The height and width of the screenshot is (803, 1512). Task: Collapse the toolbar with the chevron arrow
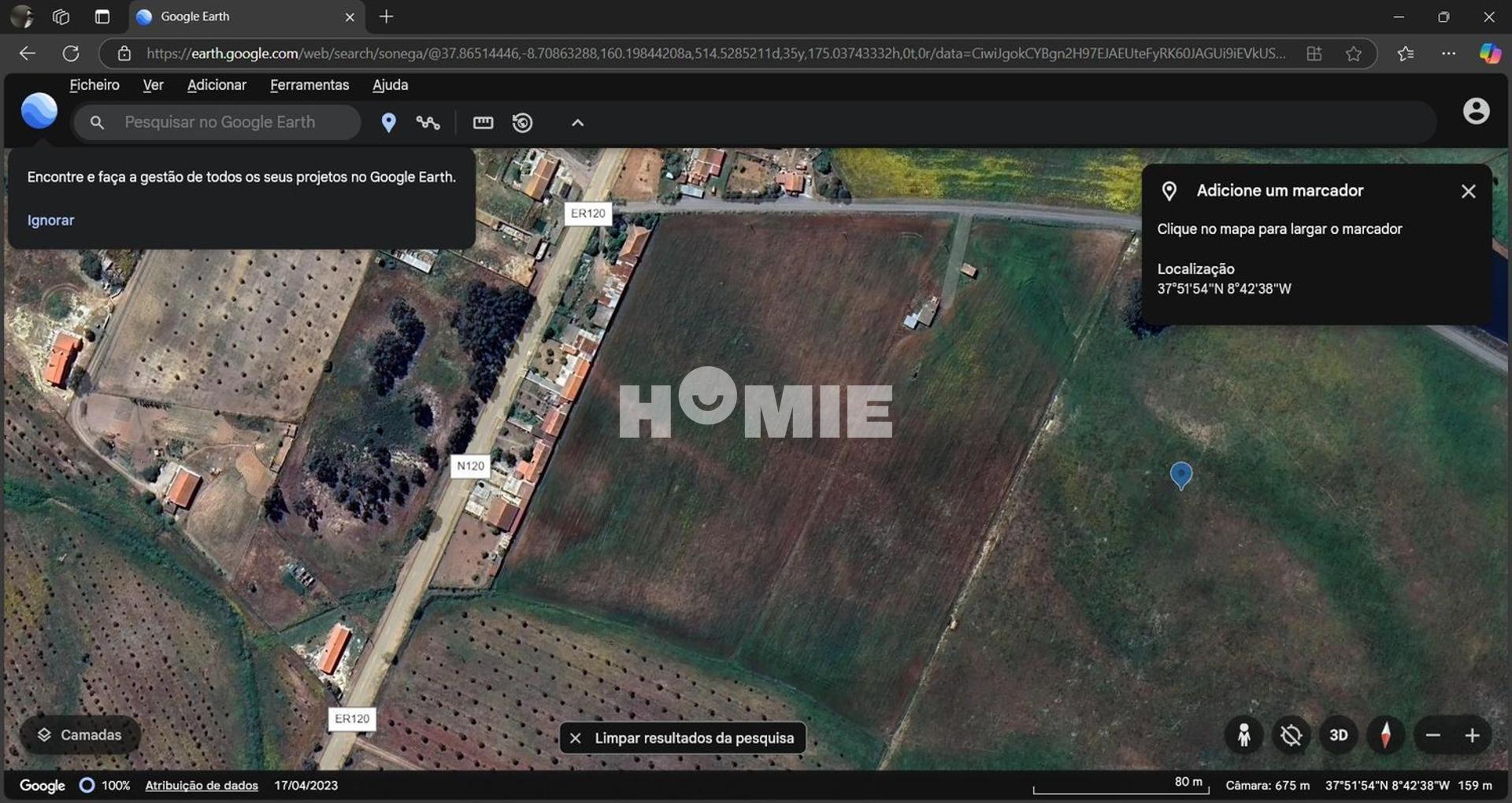coord(577,123)
